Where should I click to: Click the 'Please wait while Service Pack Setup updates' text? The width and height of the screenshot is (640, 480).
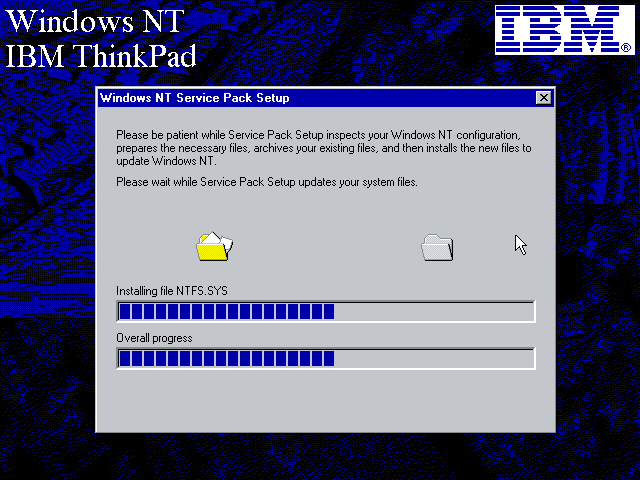267,182
